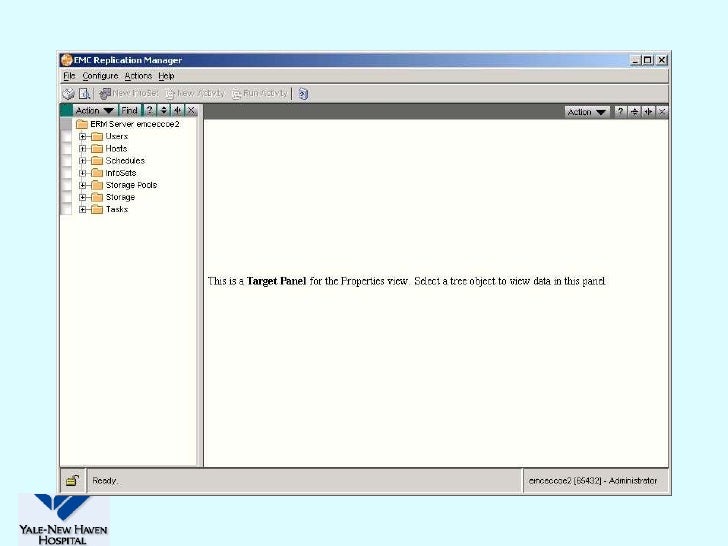Click the Tasks folder icon
Image resolution: width=728 pixels, height=546 pixels.
point(97,209)
